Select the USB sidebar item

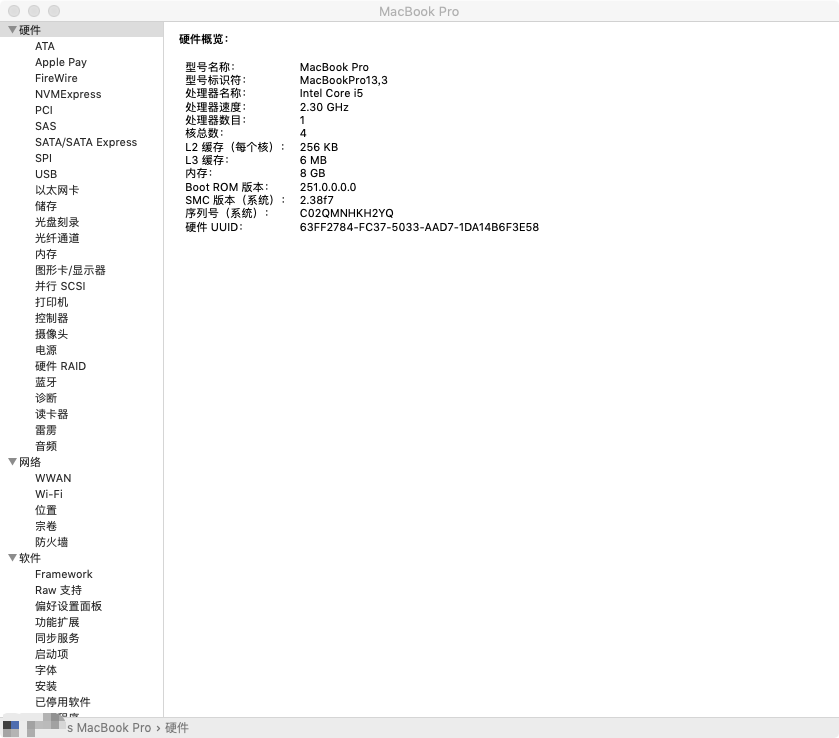pos(46,174)
